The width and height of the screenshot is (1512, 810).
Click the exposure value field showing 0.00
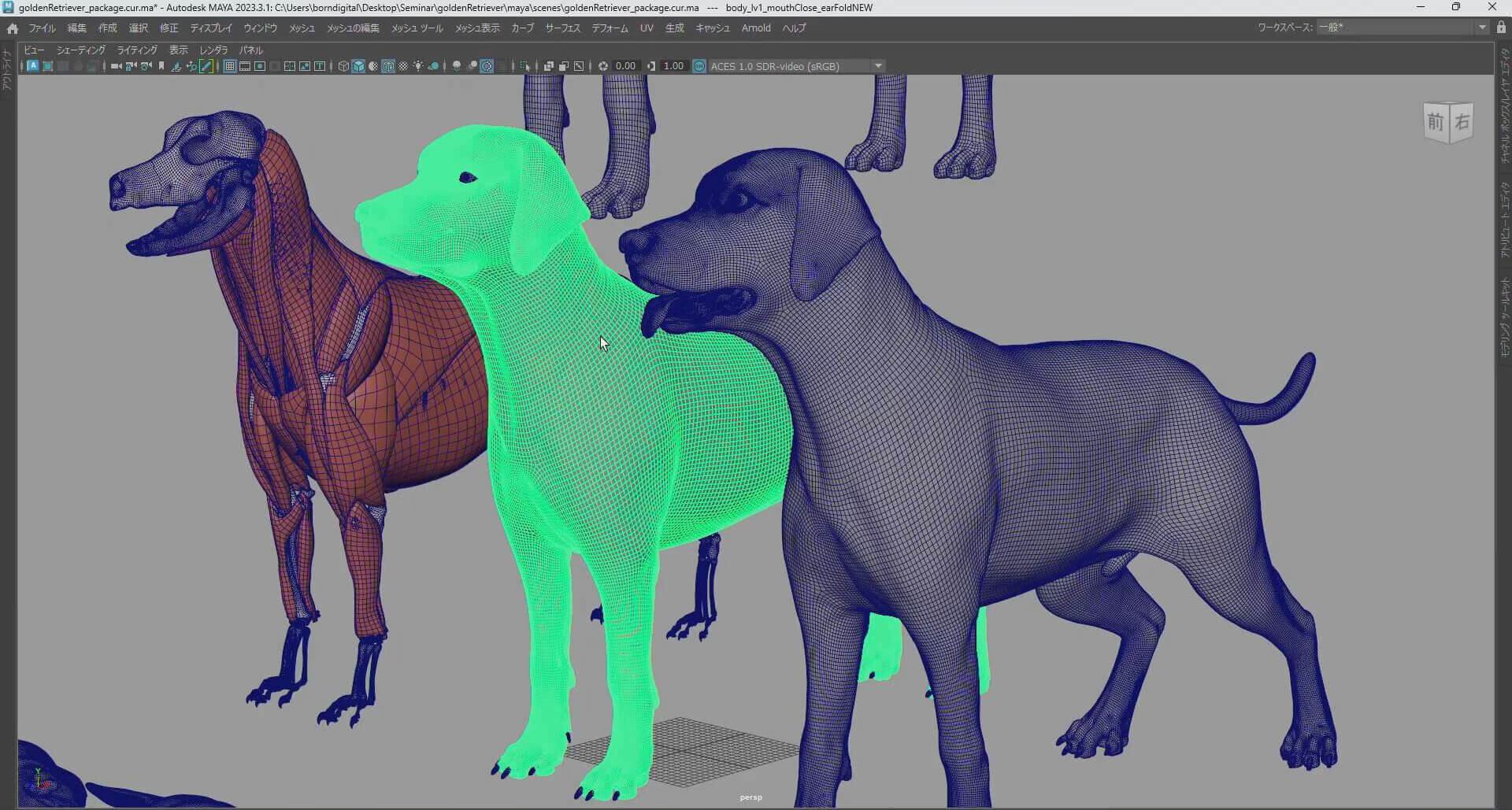(625, 66)
